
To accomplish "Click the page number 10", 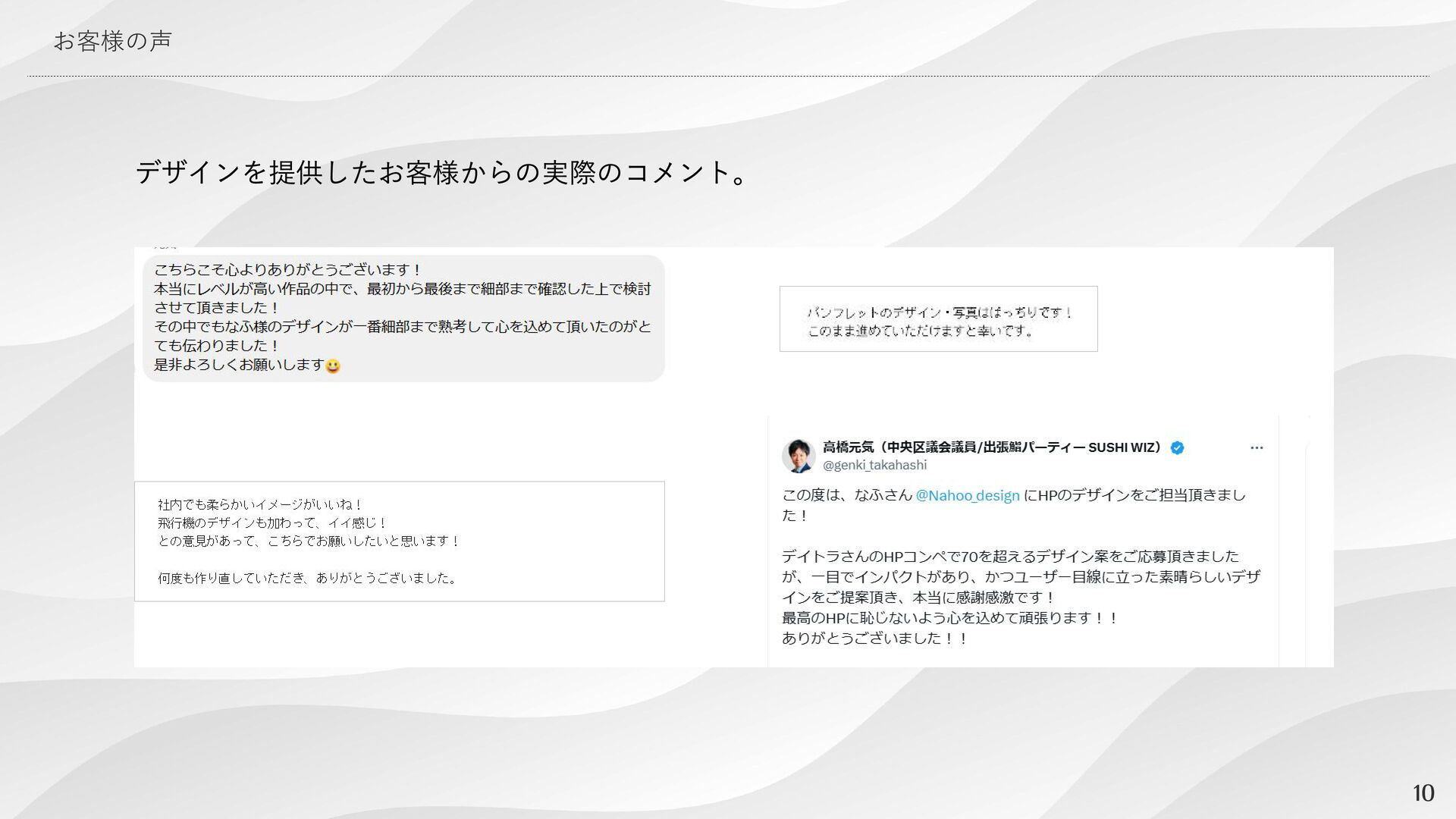I will [1423, 793].
